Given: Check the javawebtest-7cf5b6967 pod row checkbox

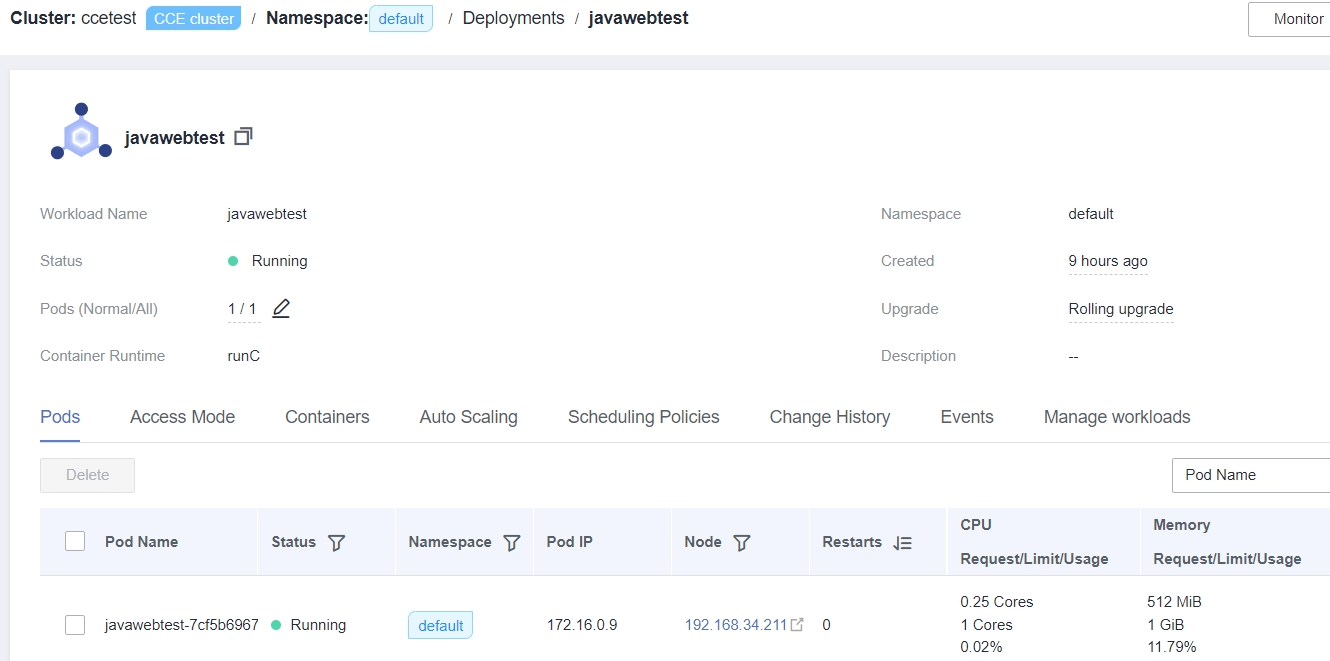Looking at the screenshot, I should click(75, 624).
